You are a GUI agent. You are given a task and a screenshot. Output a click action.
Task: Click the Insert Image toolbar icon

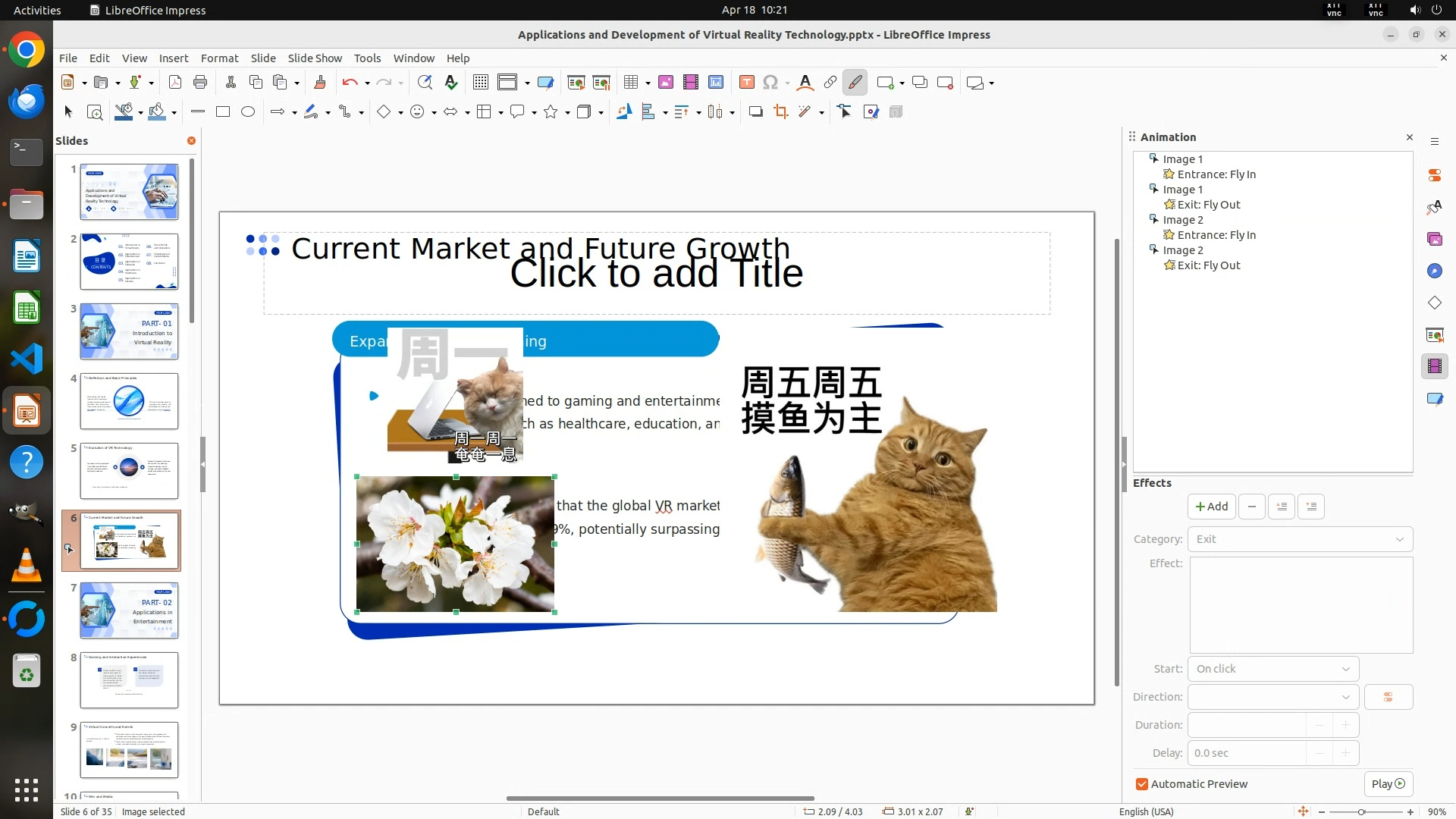click(665, 83)
